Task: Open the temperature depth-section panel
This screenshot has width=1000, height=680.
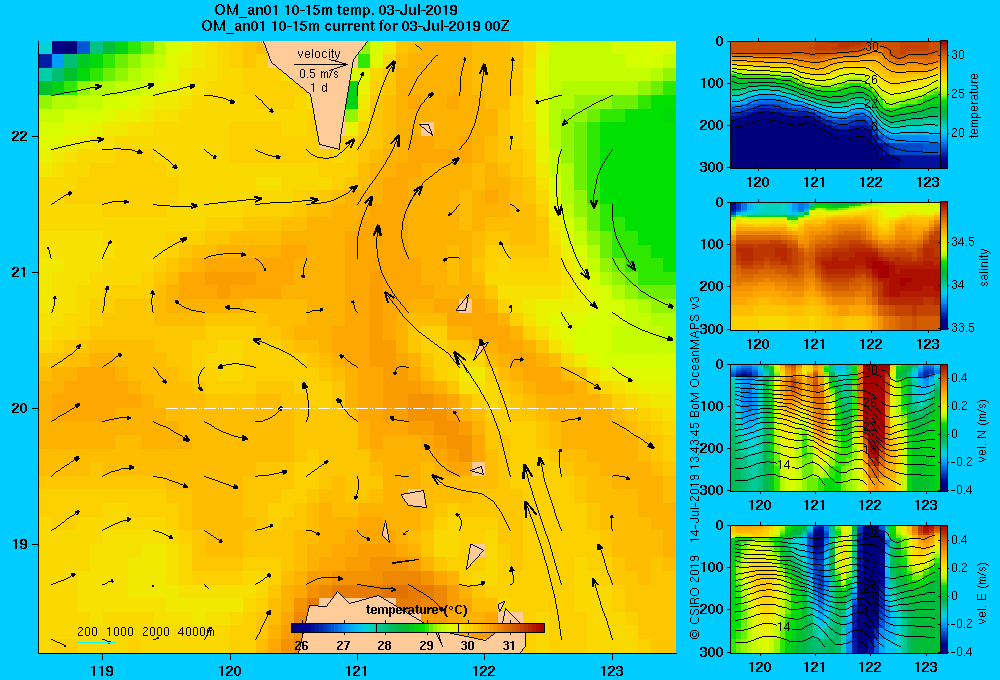Action: 834,105
